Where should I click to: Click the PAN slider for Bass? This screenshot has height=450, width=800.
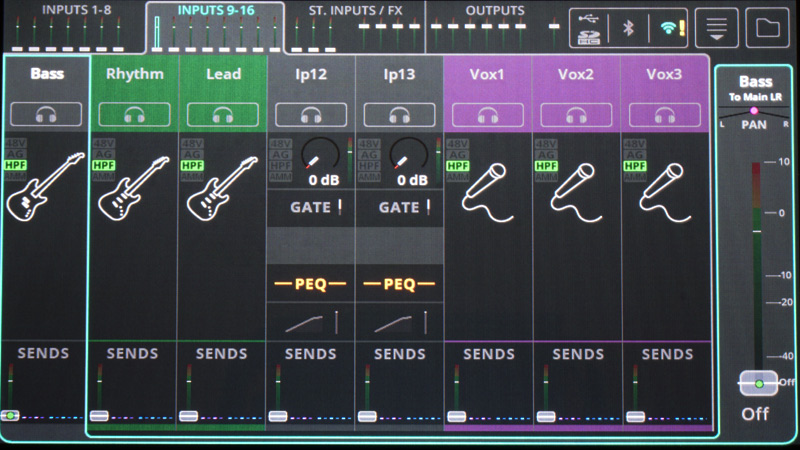pos(754,113)
